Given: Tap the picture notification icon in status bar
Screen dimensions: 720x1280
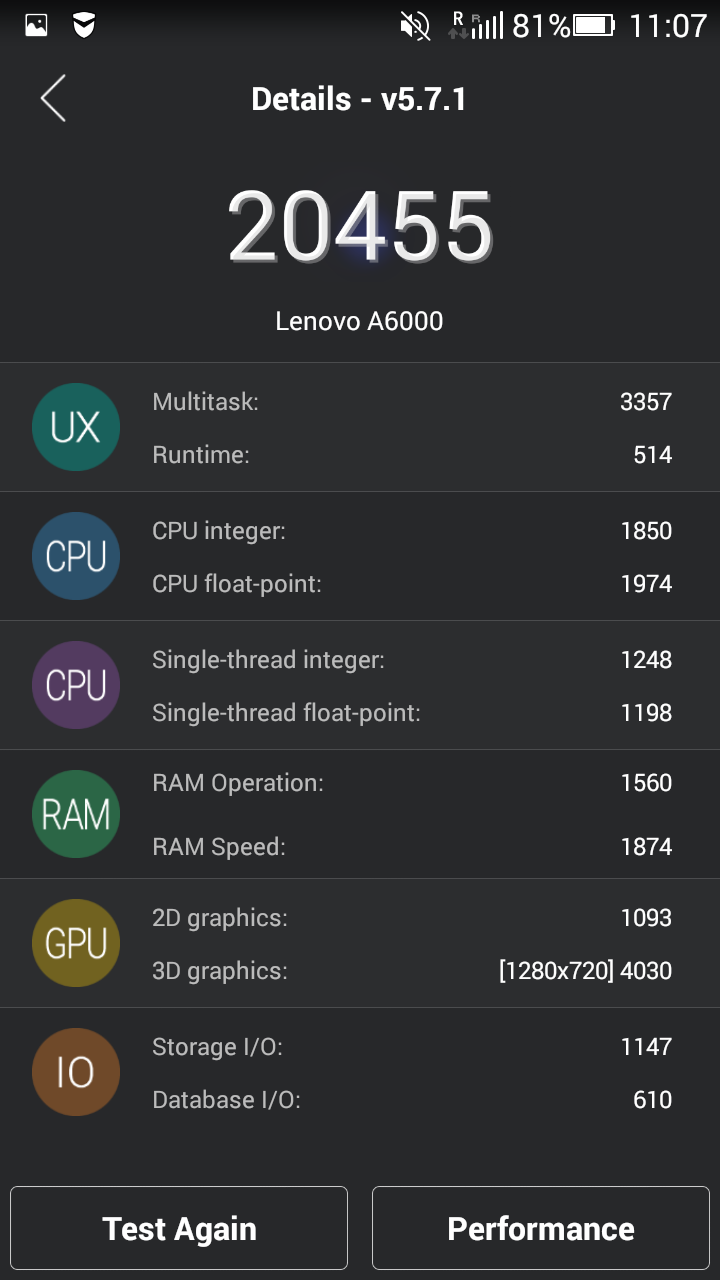Looking at the screenshot, I should coord(36,25).
